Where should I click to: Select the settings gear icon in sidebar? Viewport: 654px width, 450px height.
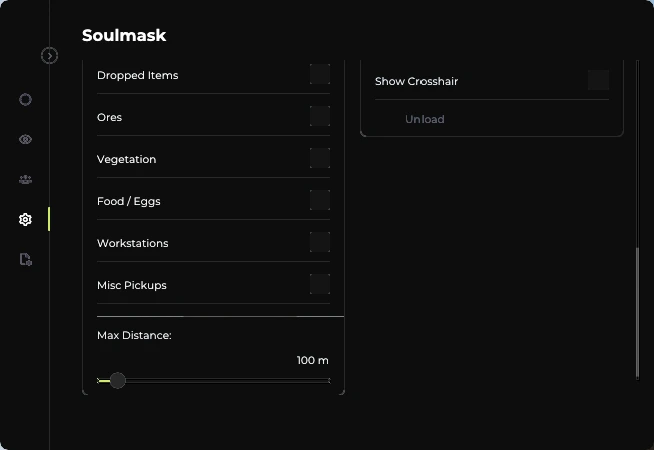(x=25, y=219)
